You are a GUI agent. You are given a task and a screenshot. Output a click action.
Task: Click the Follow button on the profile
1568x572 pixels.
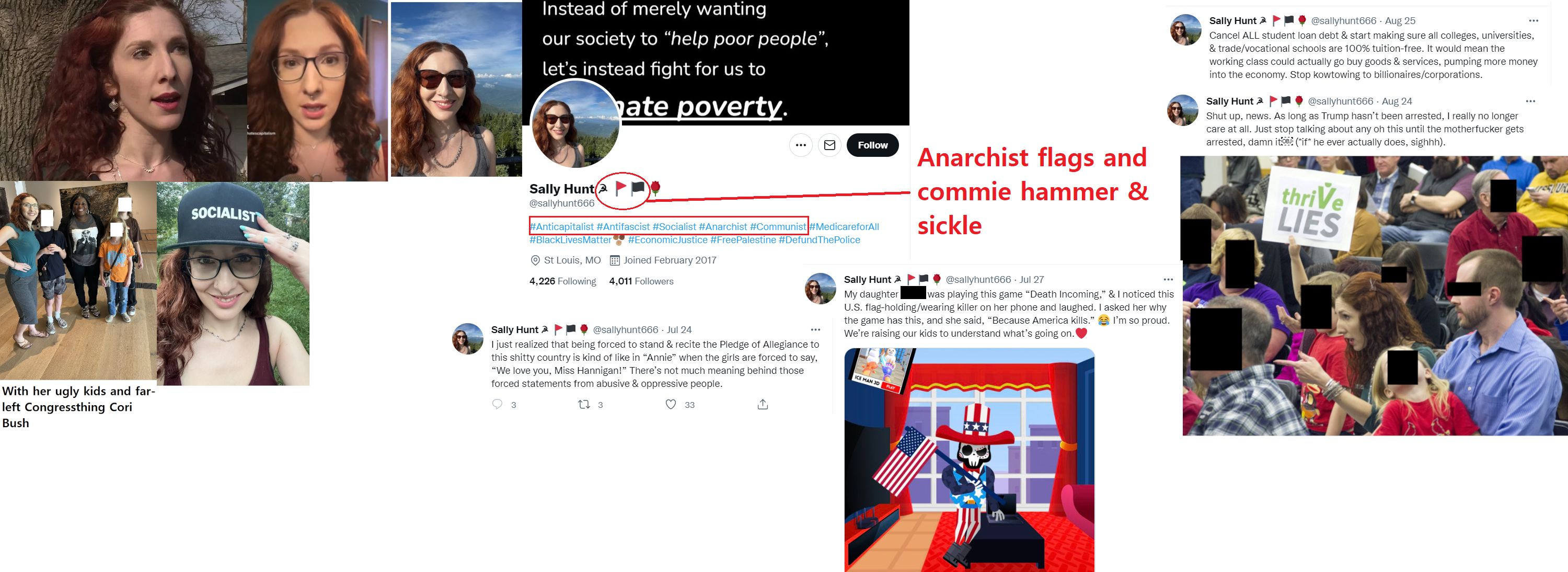click(x=872, y=145)
